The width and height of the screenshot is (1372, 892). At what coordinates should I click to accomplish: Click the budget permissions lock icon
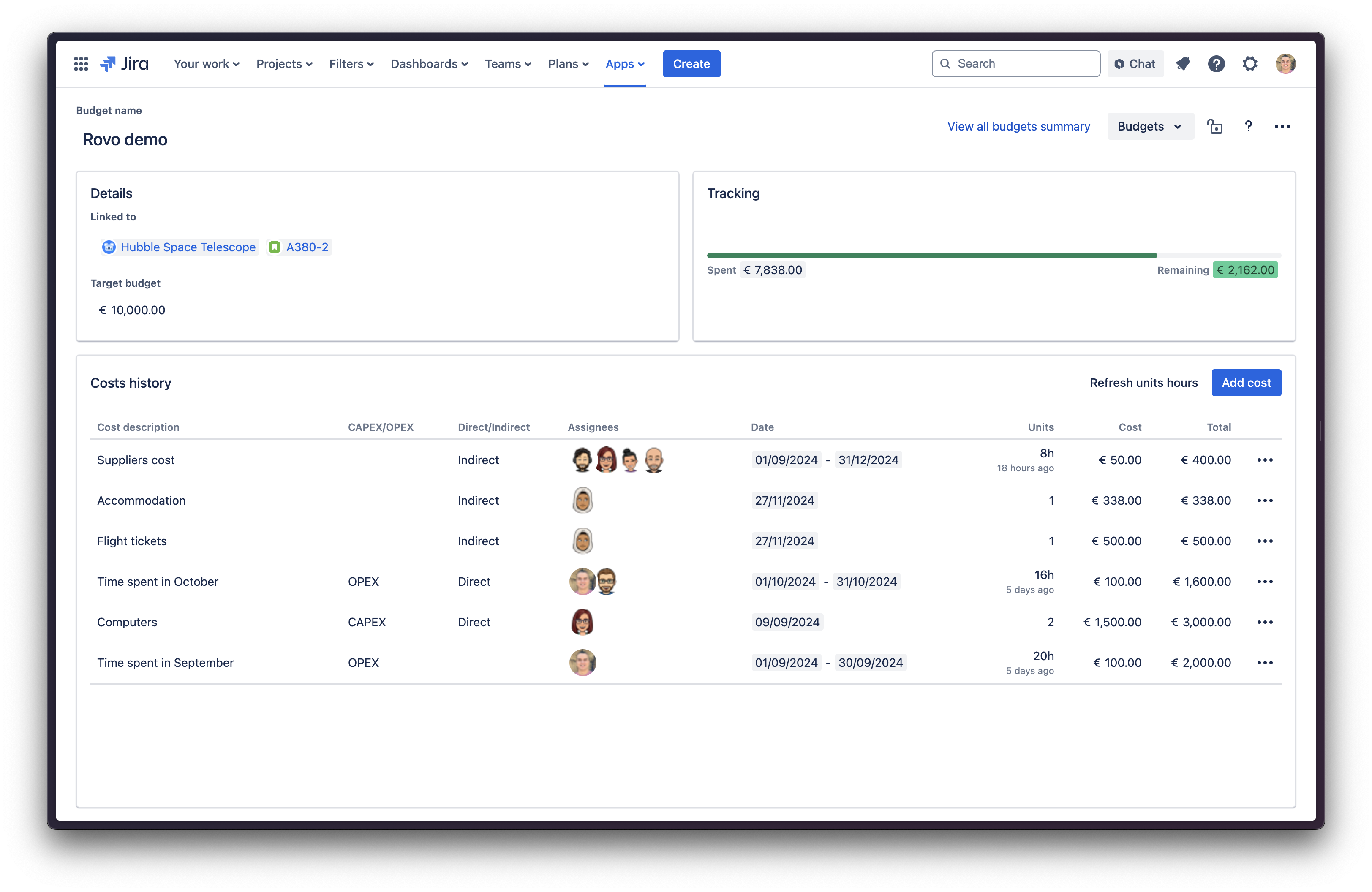[x=1214, y=126]
